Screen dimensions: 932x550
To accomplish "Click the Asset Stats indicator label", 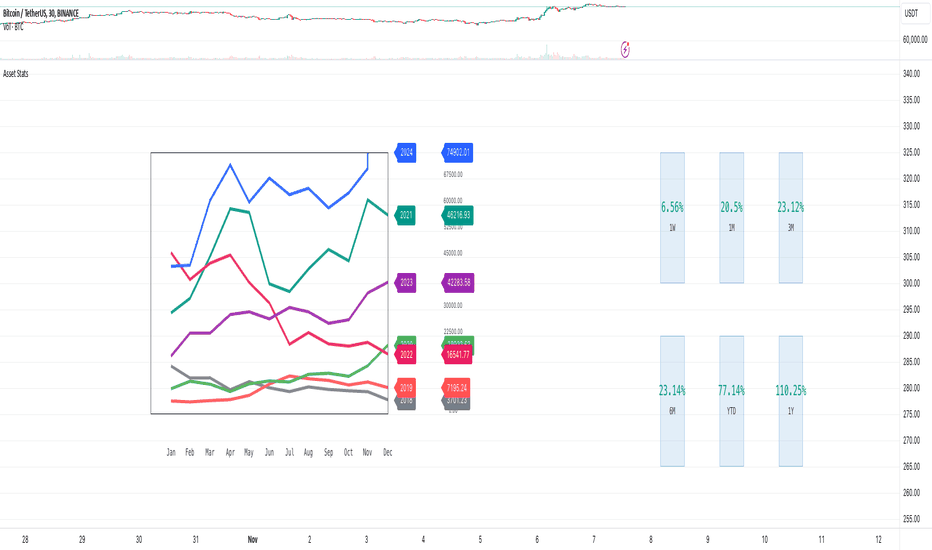I will [15, 74].
